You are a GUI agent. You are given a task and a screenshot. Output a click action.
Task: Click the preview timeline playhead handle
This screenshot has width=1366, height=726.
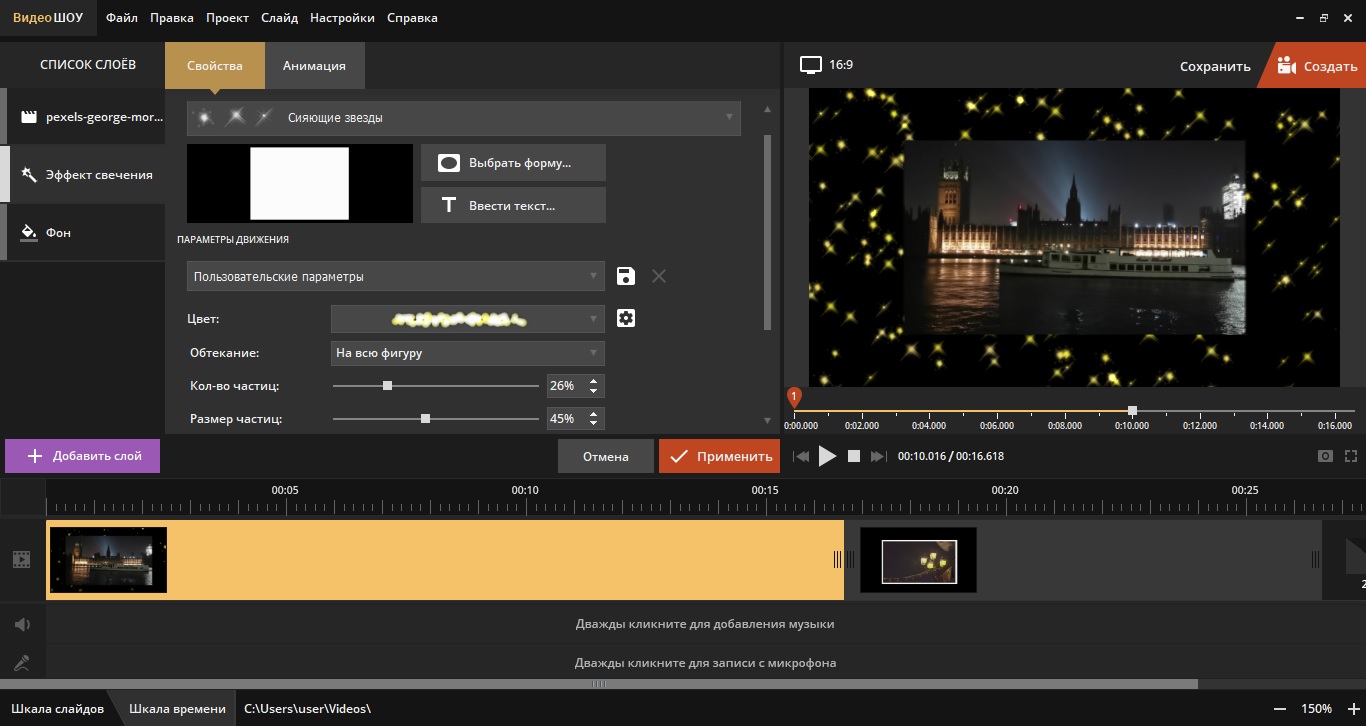coord(1132,411)
